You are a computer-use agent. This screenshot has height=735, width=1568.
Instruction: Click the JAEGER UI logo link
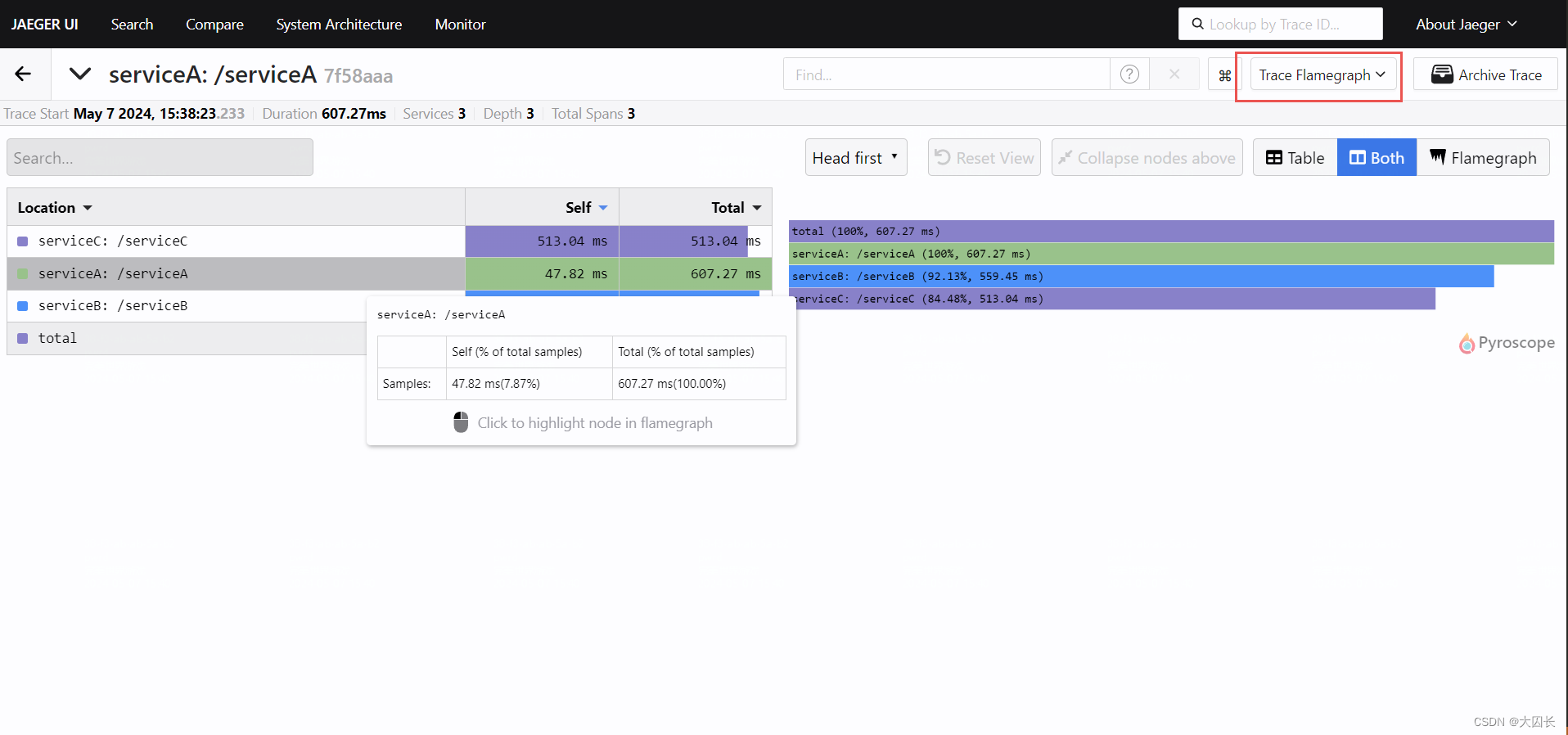[x=45, y=25]
